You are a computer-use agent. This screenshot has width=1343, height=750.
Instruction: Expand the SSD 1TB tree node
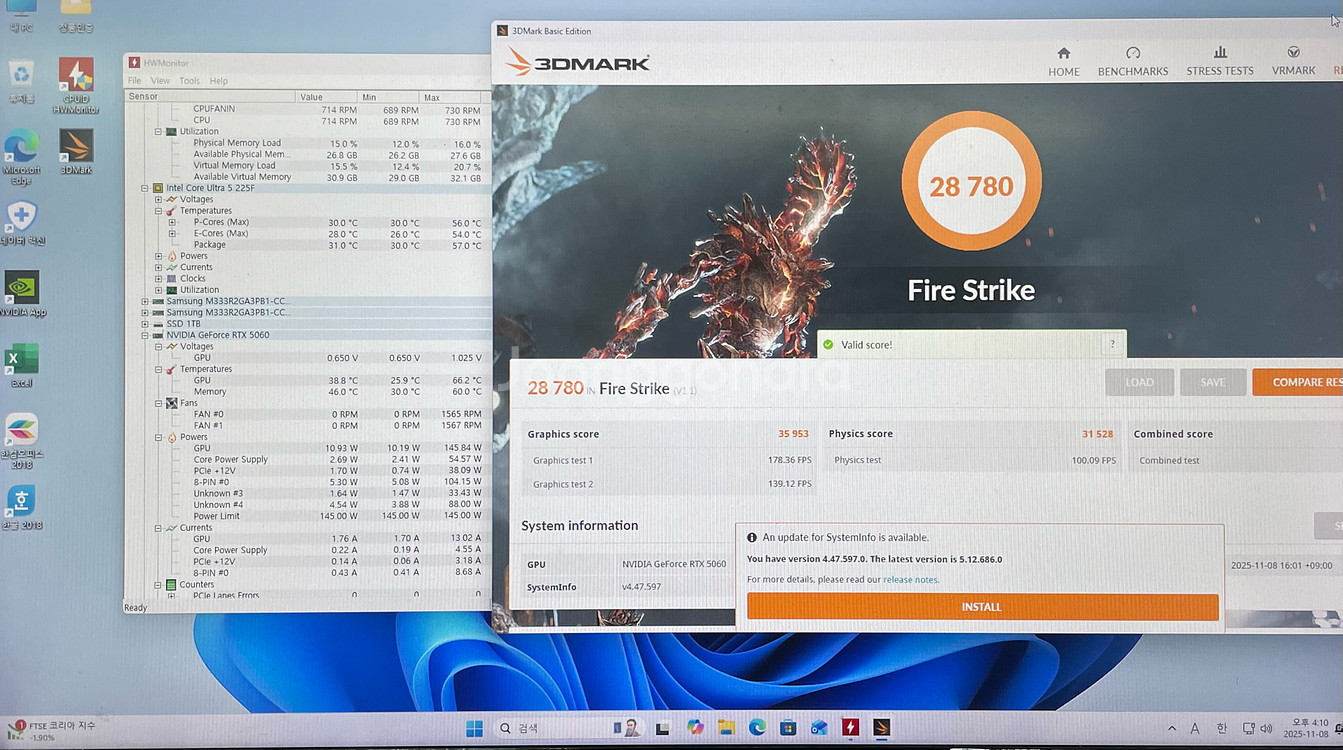146,324
